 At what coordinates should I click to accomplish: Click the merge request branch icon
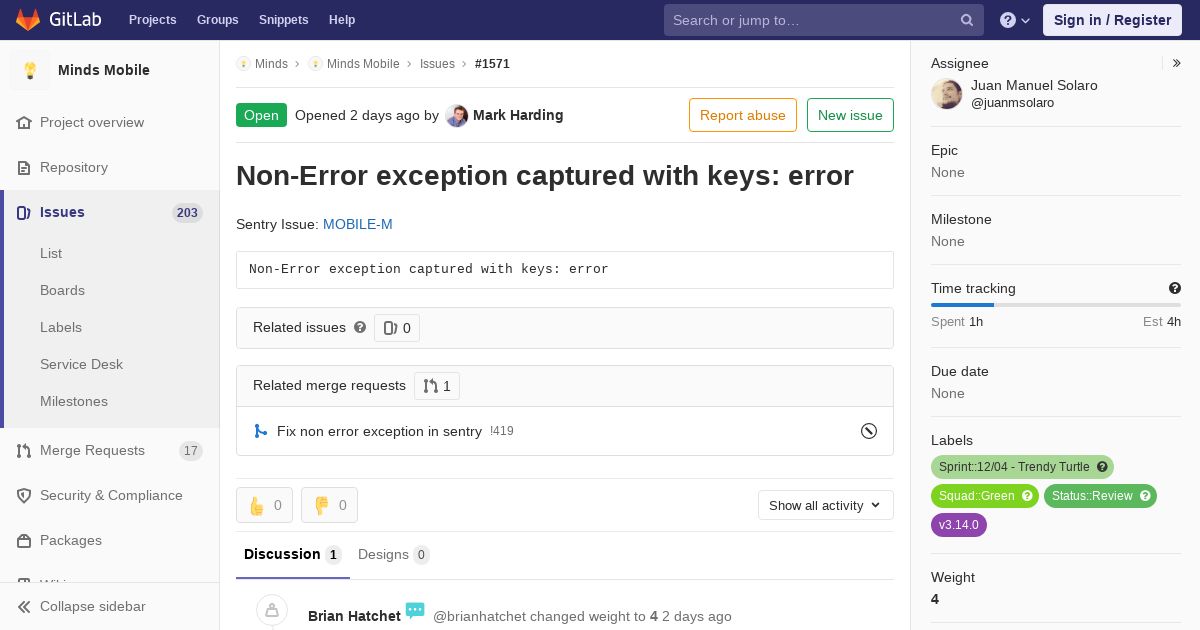pos(260,431)
